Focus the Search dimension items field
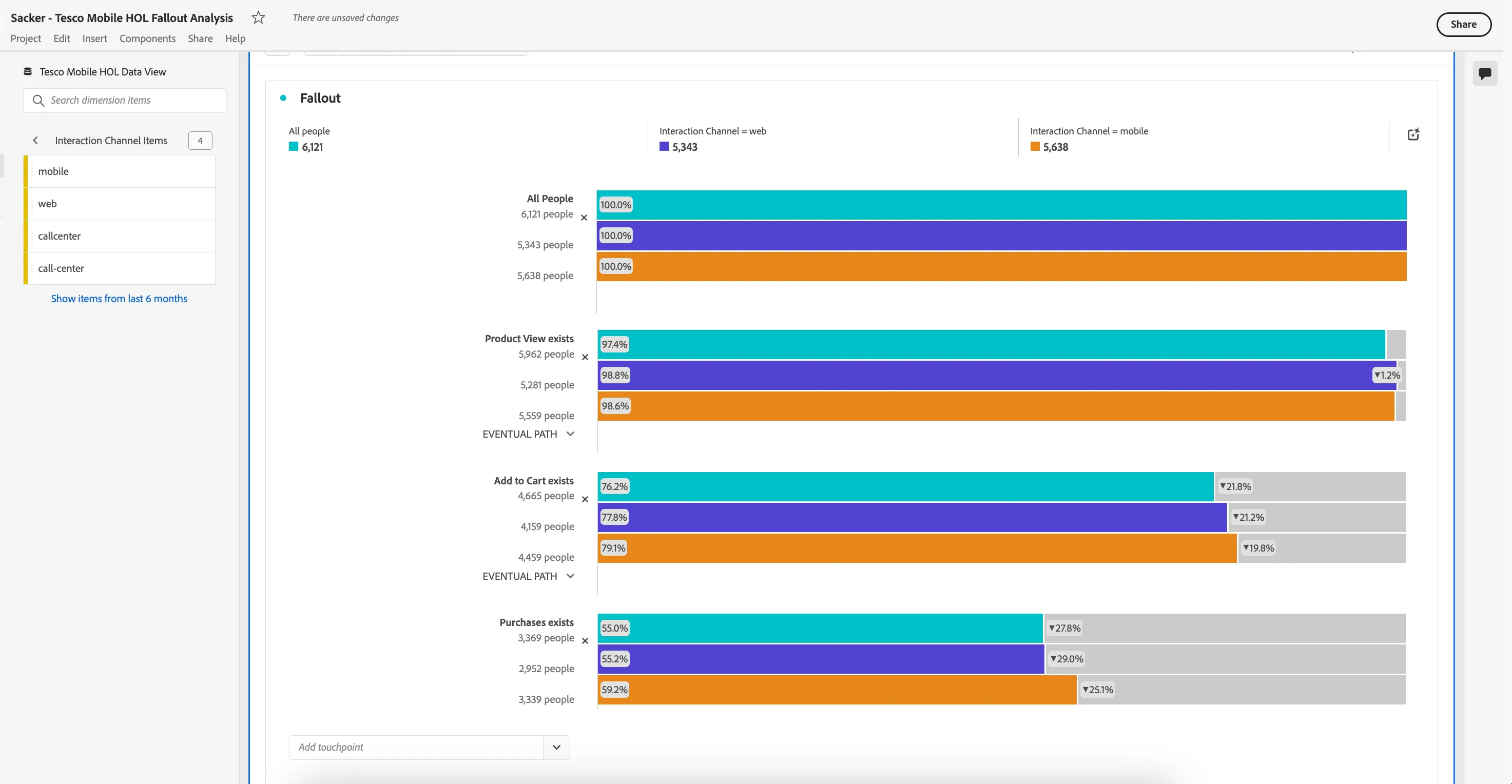 [125, 101]
